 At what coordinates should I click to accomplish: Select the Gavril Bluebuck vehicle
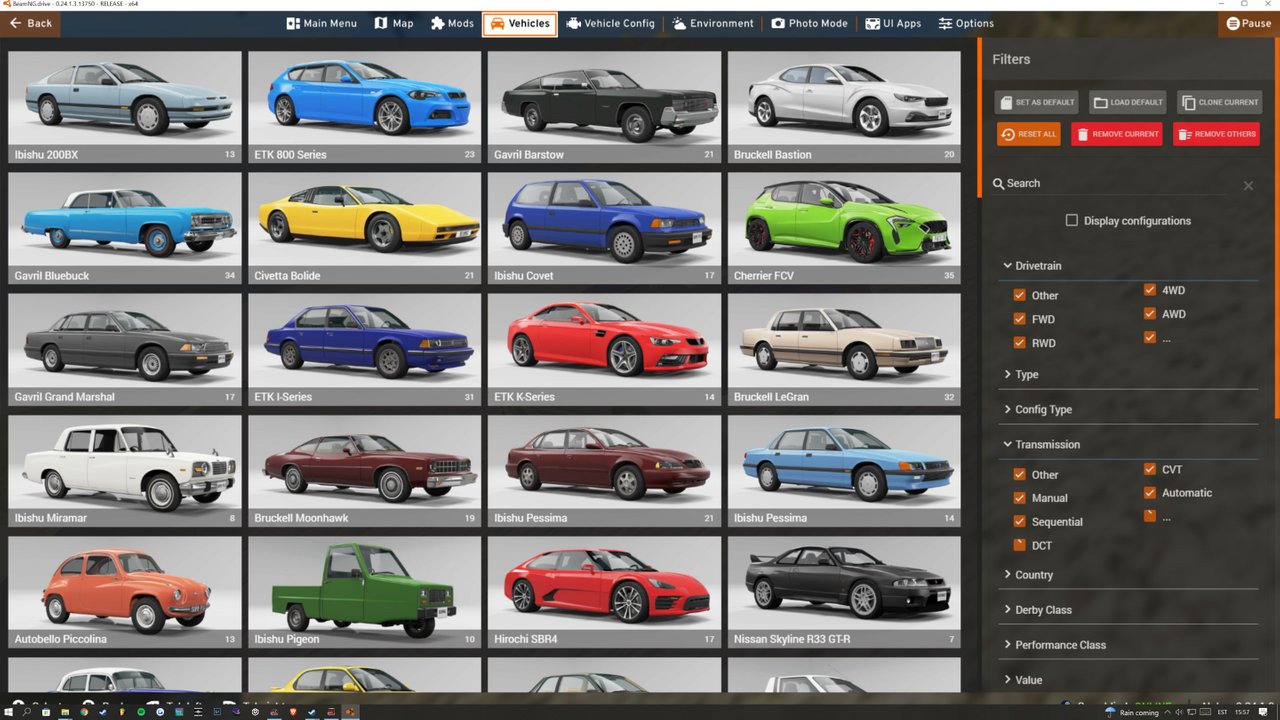(x=125, y=228)
